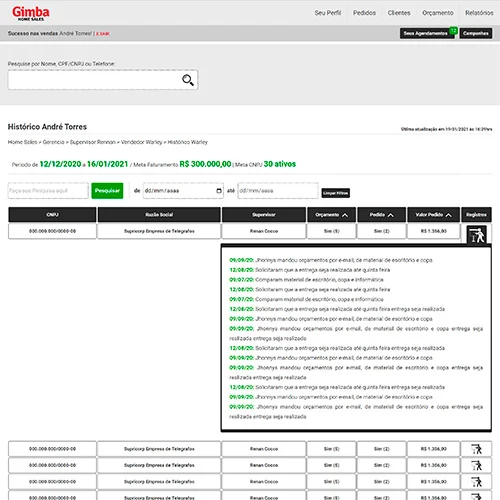Open the Campanhas button
This screenshot has width=500, height=500.
[x=476, y=33]
